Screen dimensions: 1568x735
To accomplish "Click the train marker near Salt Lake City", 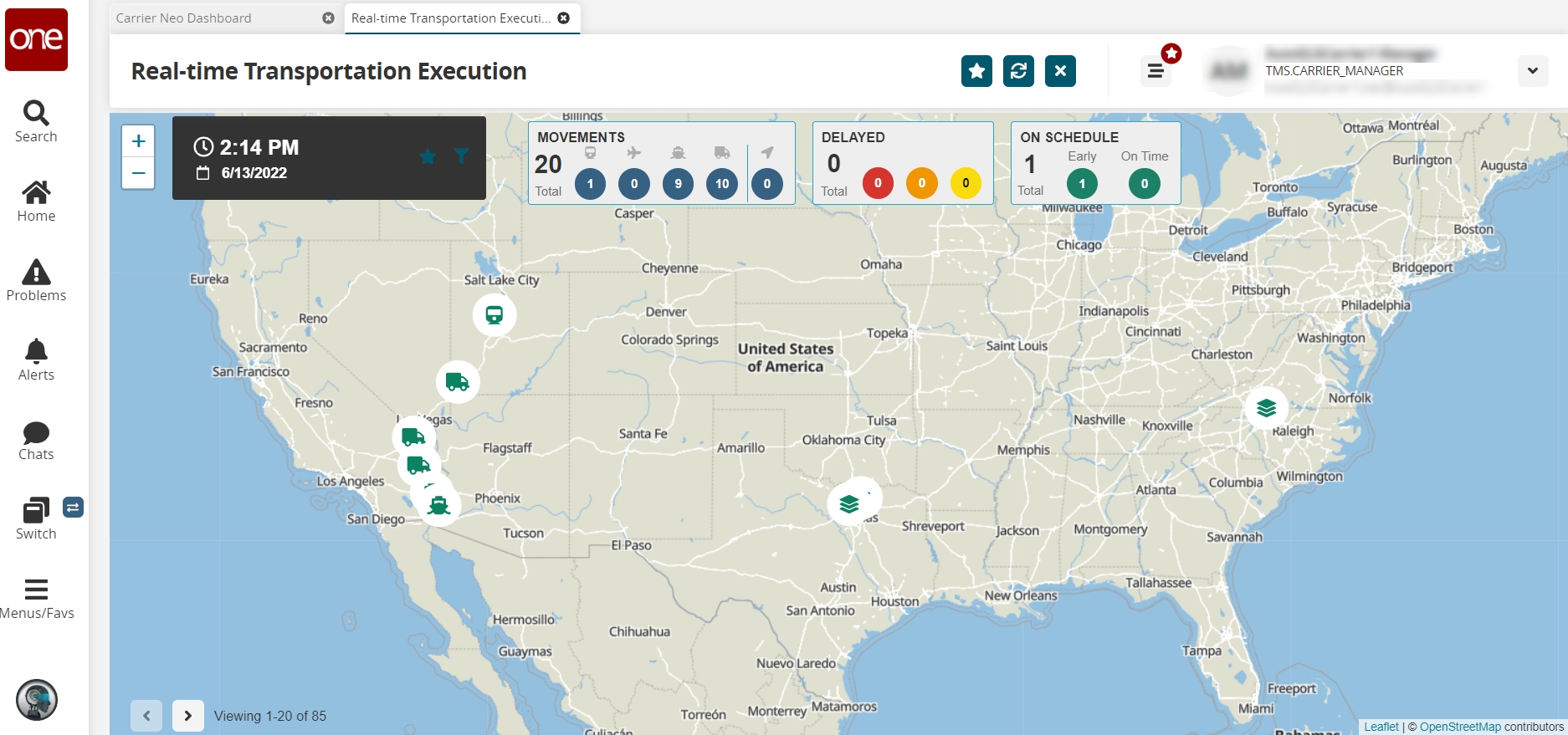I will [x=494, y=315].
